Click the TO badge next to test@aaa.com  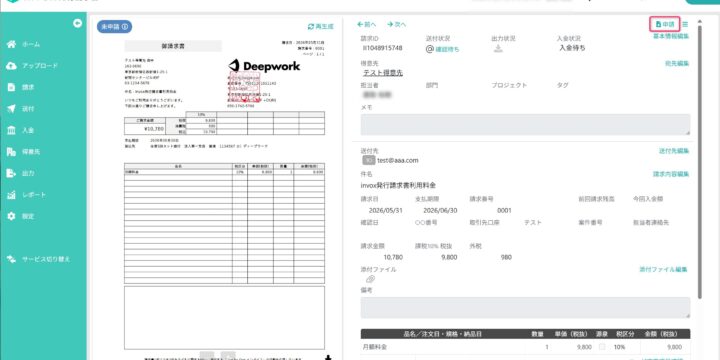click(369, 160)
